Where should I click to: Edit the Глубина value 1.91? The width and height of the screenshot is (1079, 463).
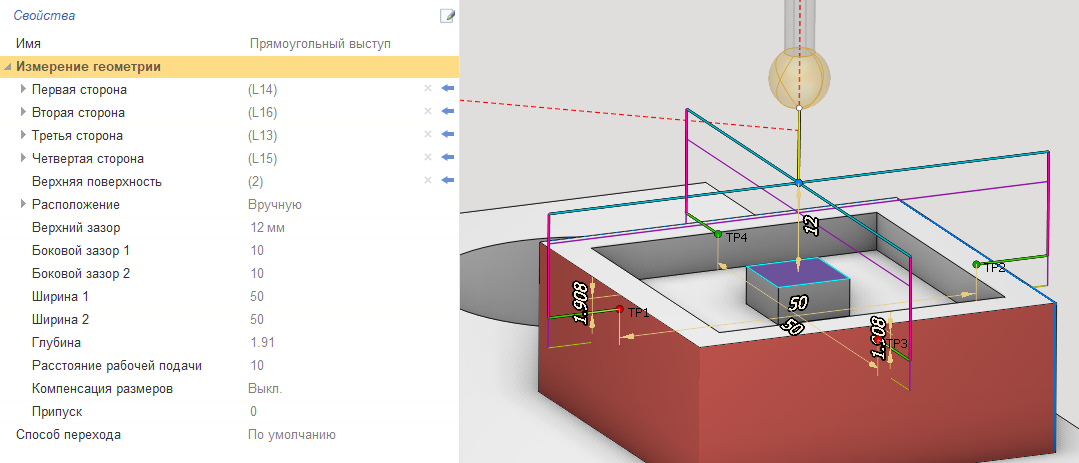[x=261, y=342]
